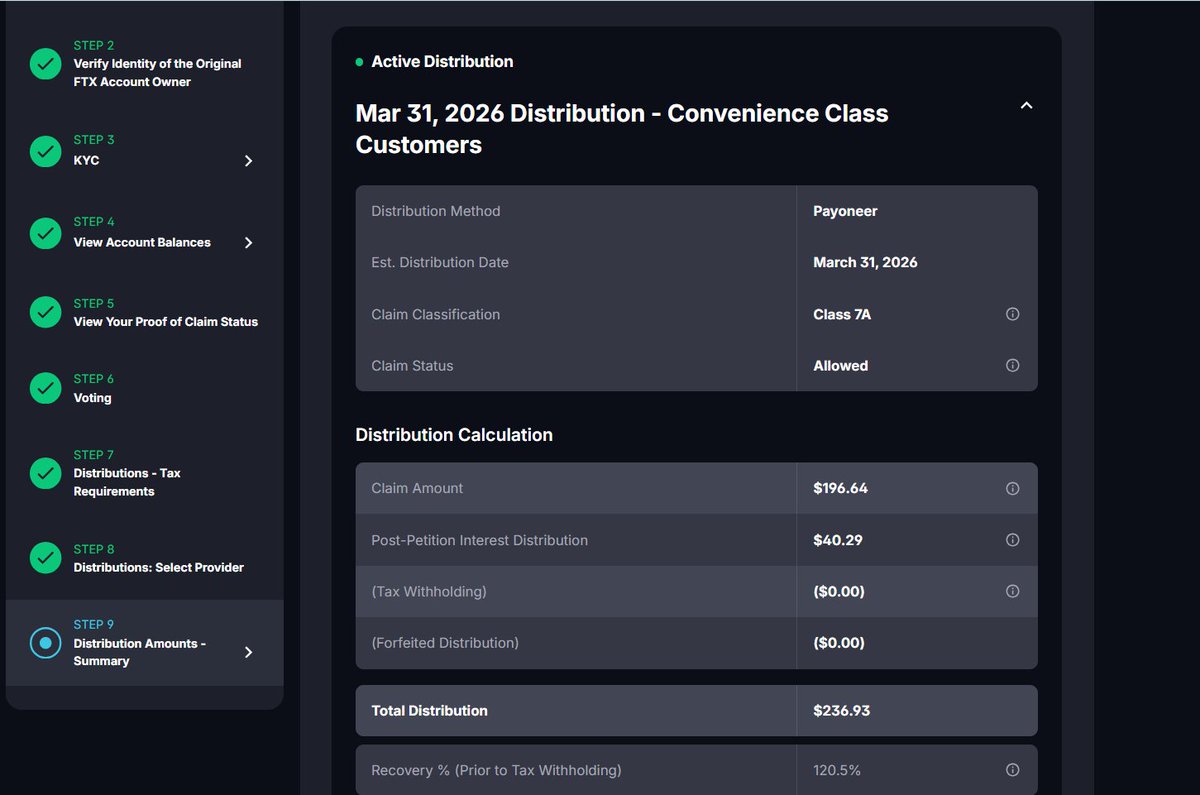Viewport: 1200px width, 795px height.
Task: Click the Step 7 Tax Requirements checkmark icon
Action: (x=46, y=473)
